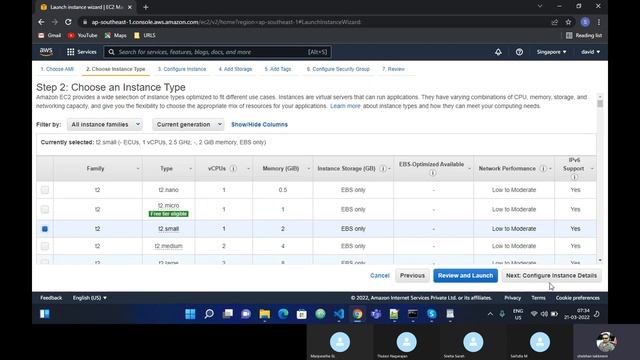Open the Services grid menu
The width and height of the screenshot is (640, 360).
coord(82,52)
